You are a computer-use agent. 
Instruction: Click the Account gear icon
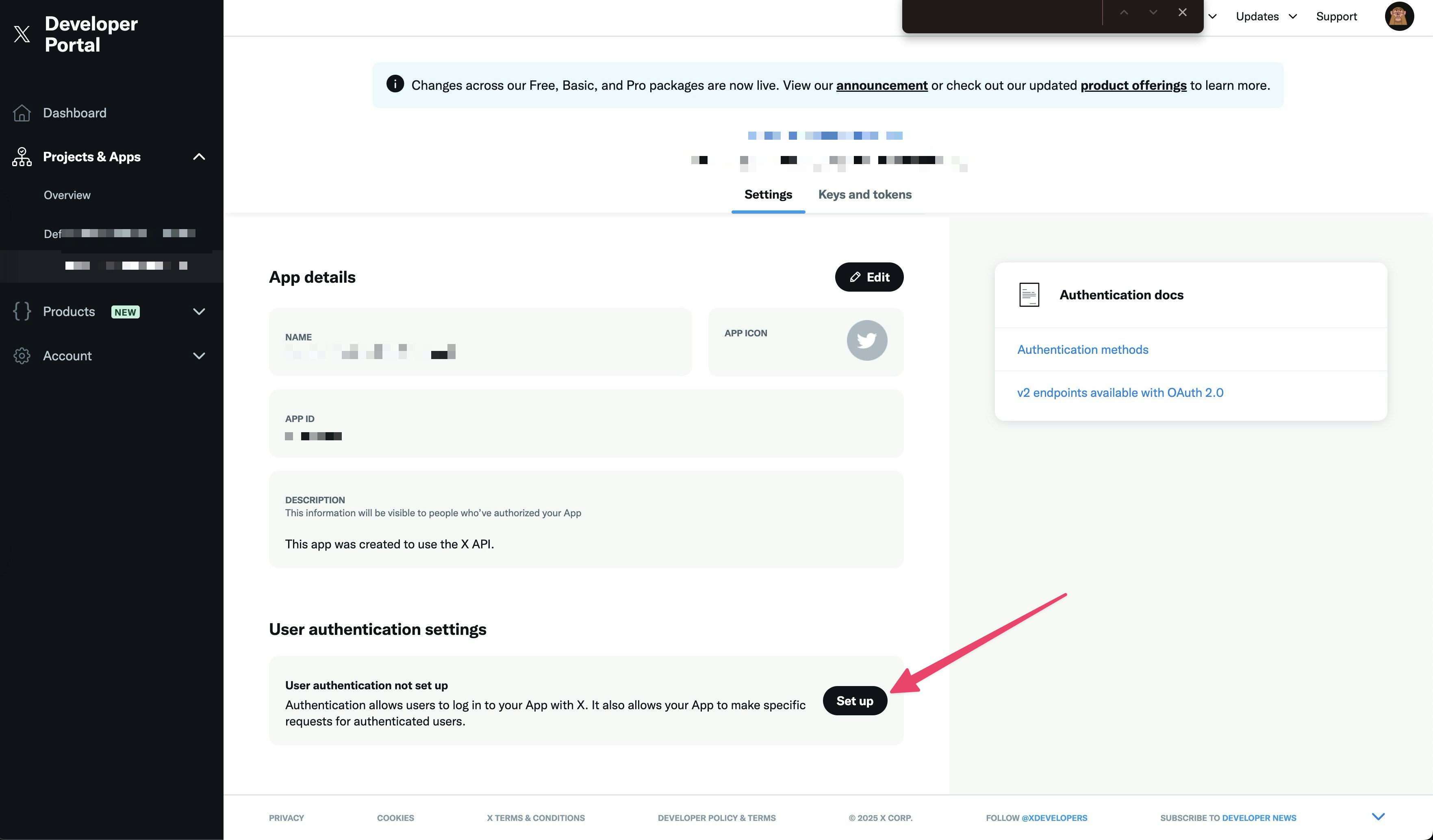(x=22, y=356)
